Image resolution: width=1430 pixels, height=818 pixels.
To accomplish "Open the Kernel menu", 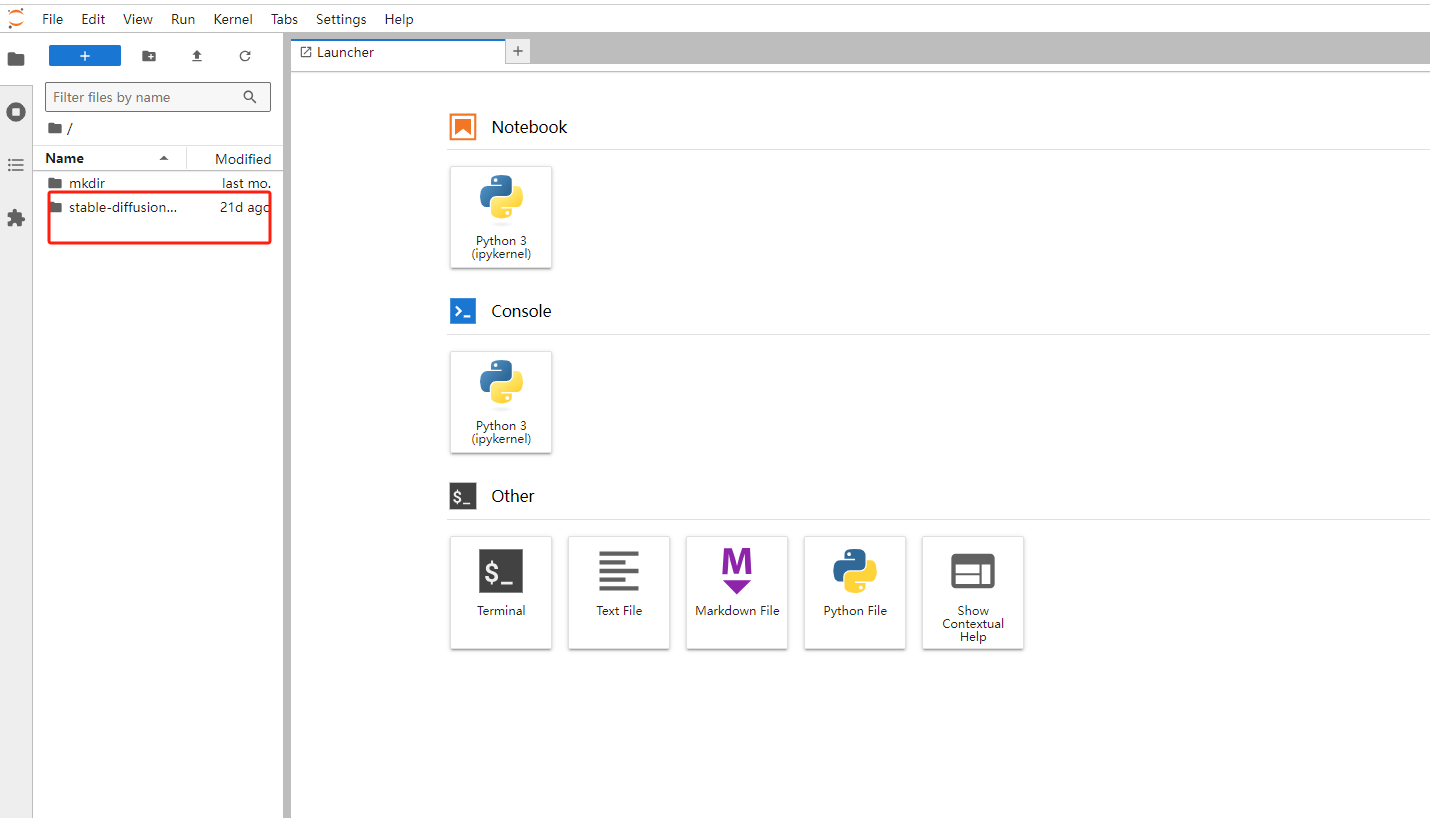I will 233,19.
